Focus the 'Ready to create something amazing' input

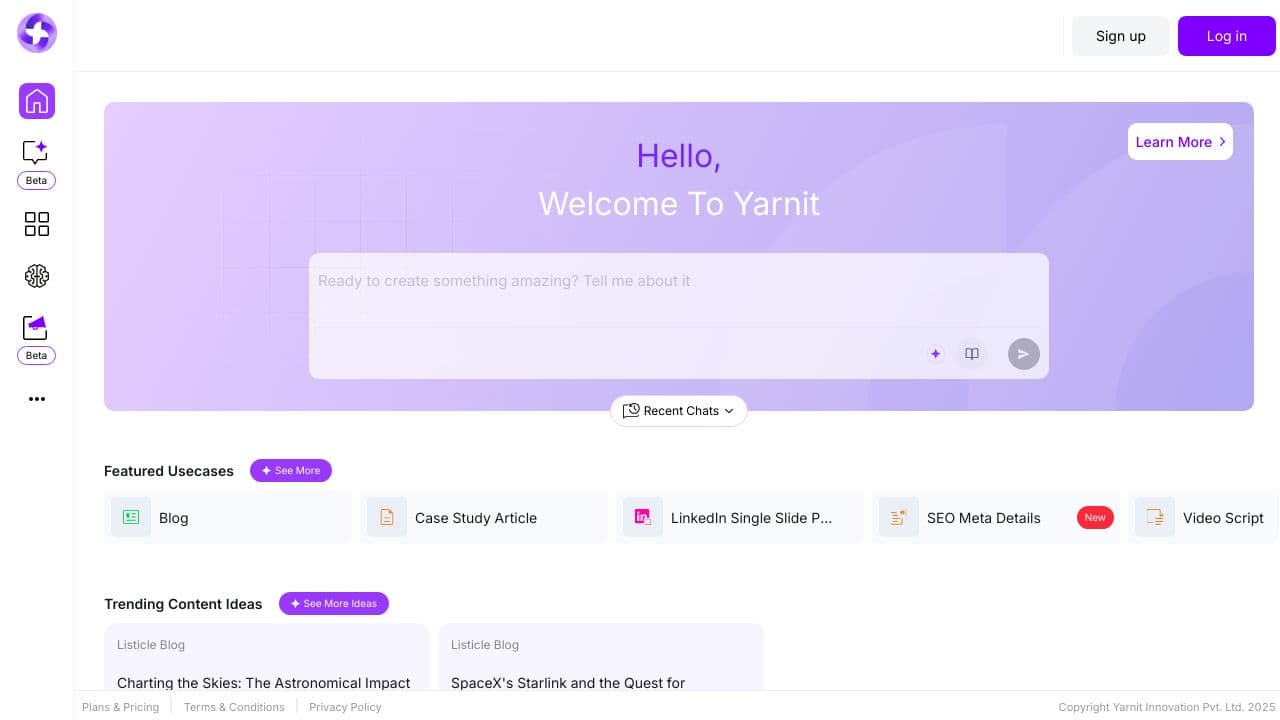tap(679, 290)
